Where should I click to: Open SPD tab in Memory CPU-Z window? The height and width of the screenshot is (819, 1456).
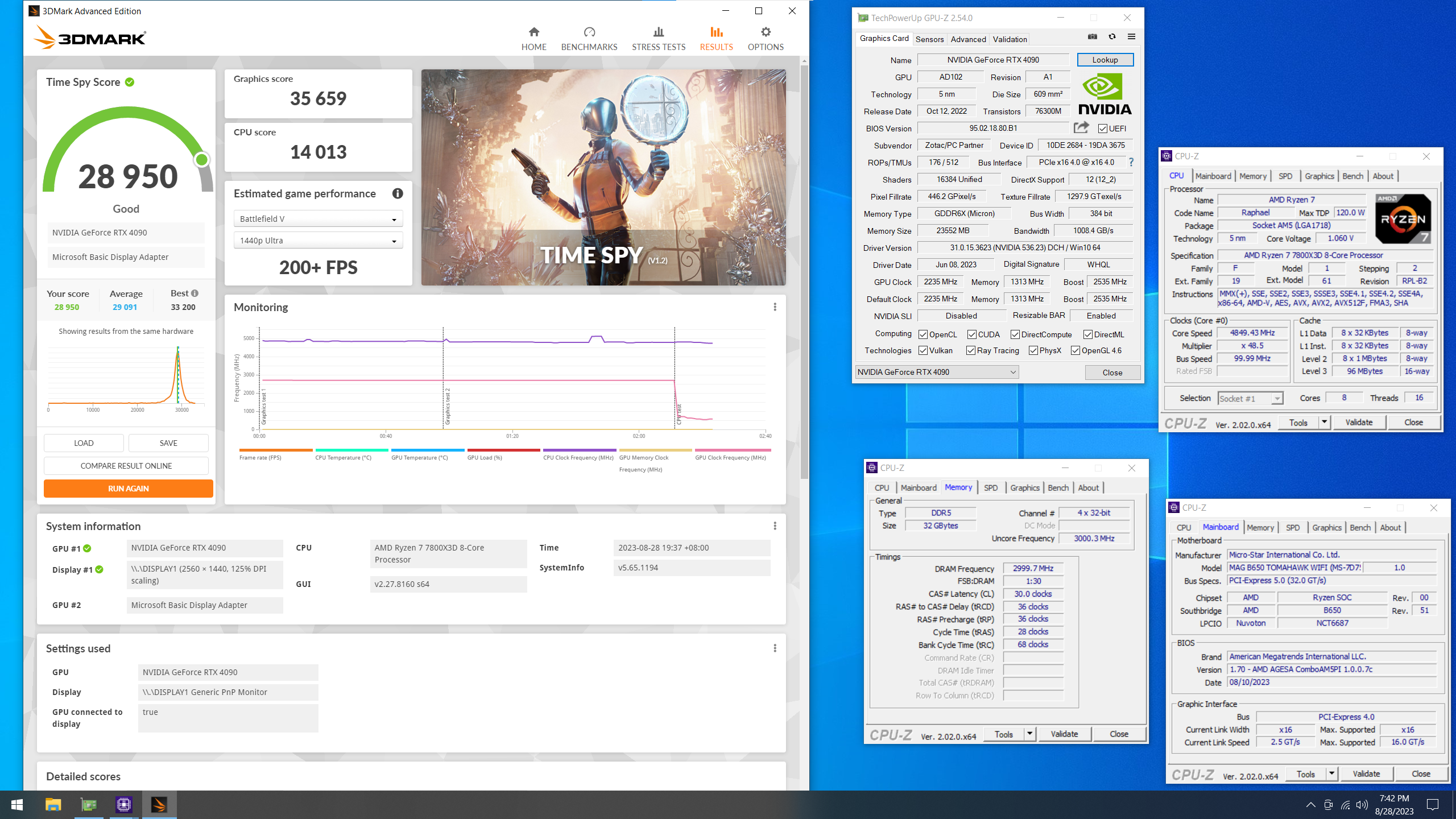(991, 487)
